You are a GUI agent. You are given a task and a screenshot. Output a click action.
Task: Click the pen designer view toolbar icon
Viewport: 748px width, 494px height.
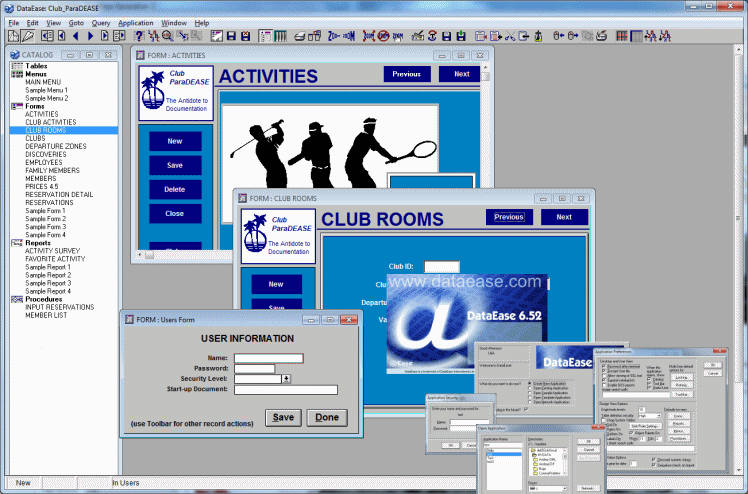[x=28, y=36]
